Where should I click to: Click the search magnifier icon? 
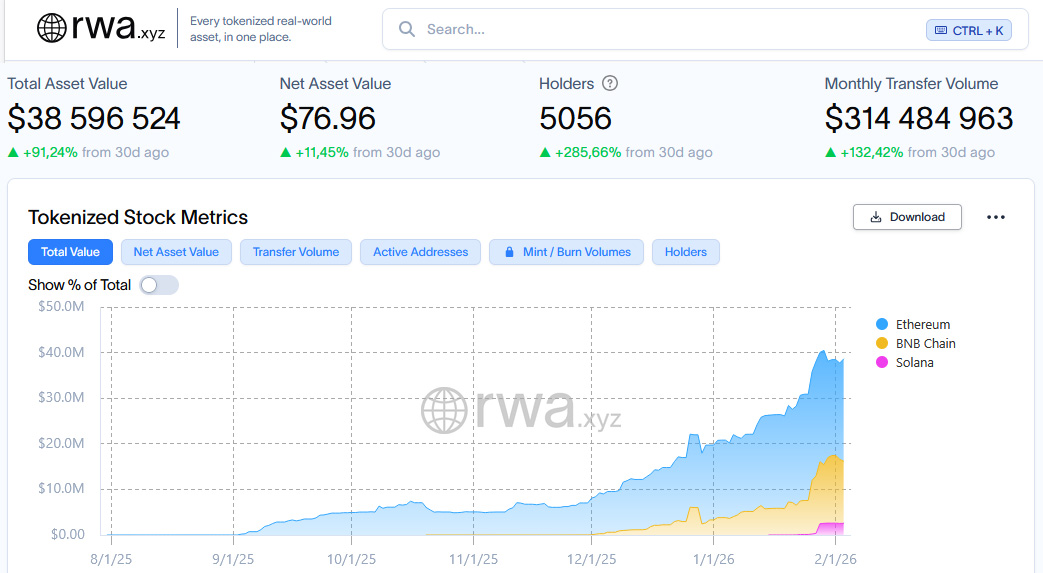(407, 29)
